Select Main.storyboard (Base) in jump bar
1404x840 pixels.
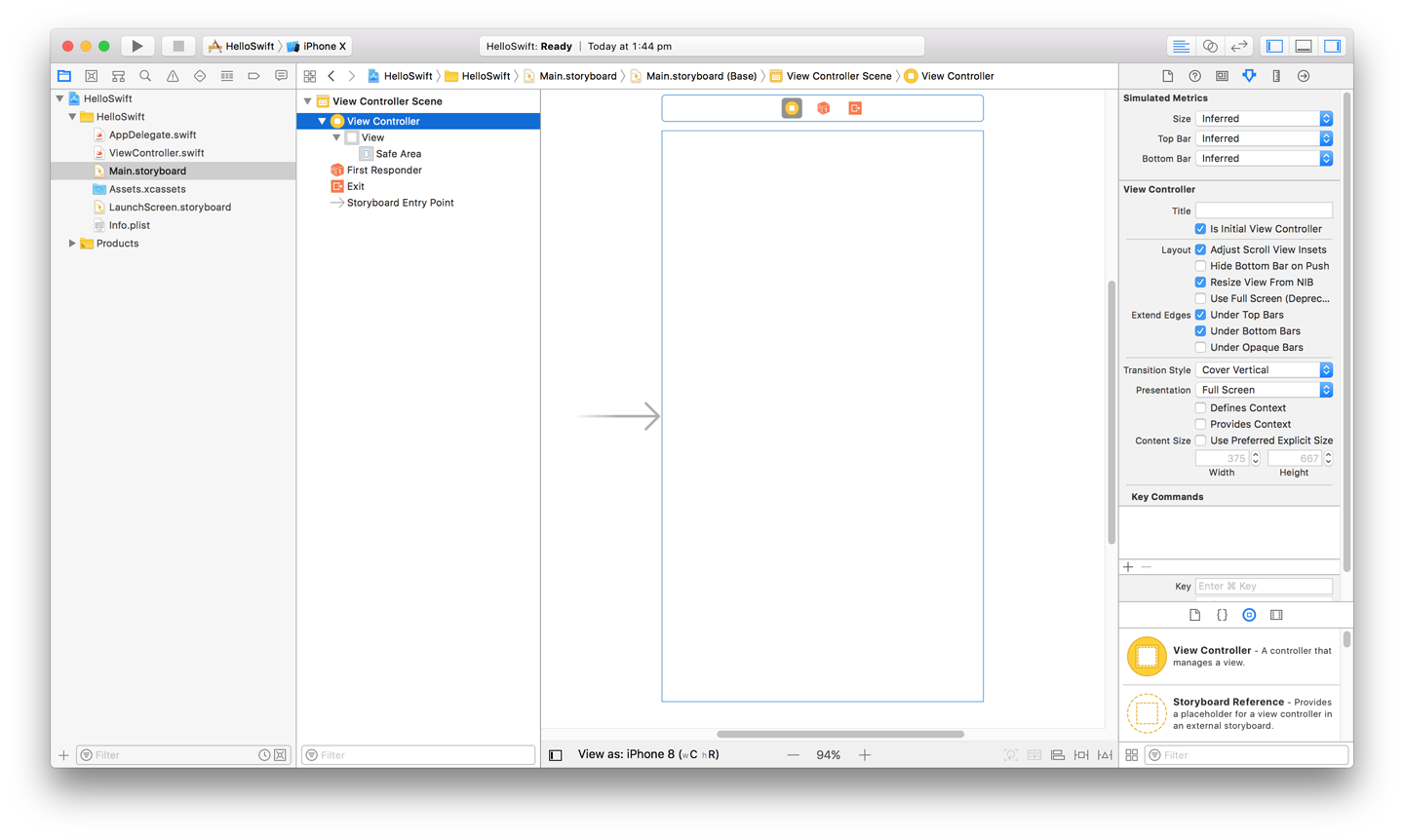point(693,76)
